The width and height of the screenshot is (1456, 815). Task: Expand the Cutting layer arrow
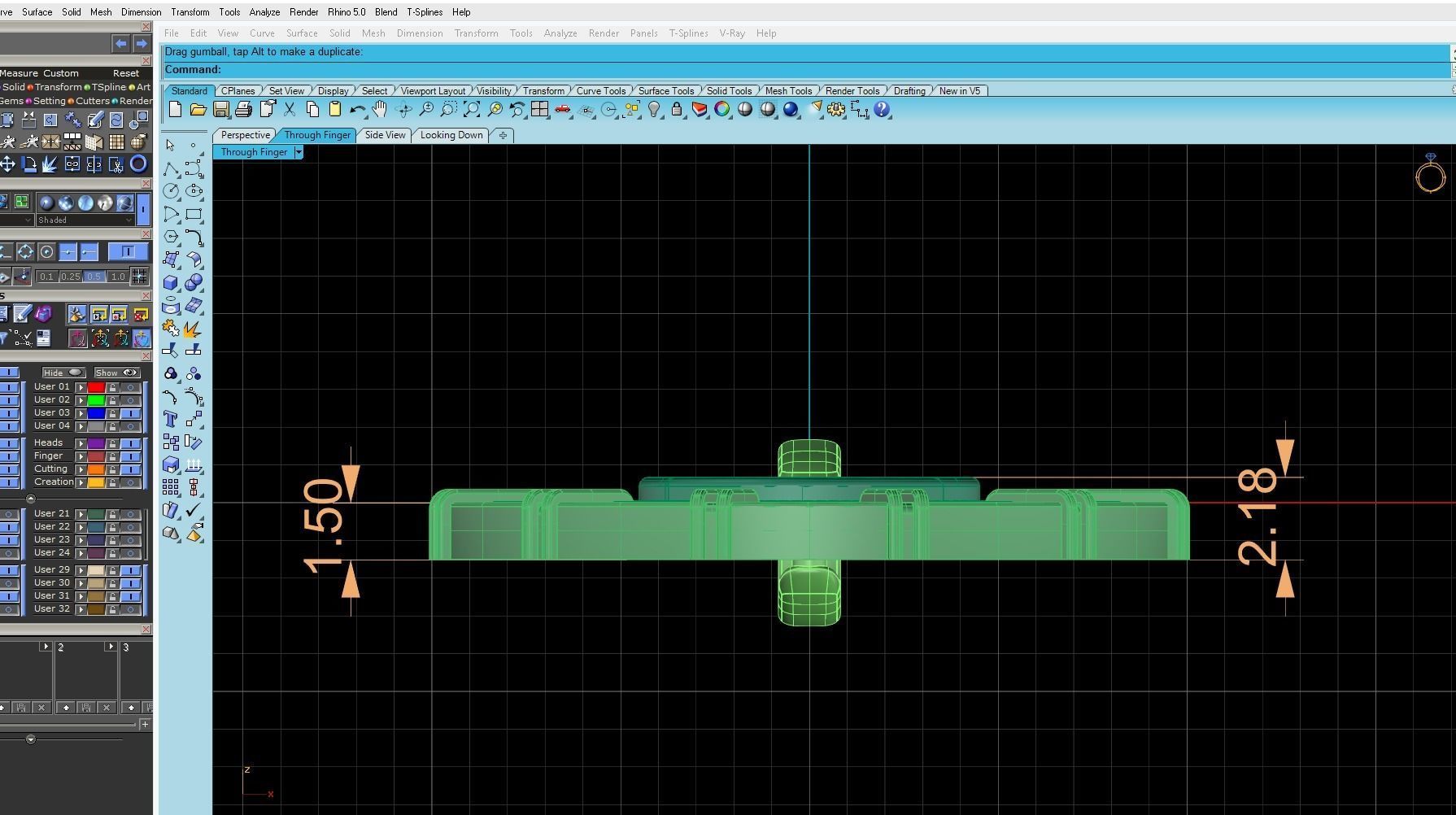pos(81,469)
